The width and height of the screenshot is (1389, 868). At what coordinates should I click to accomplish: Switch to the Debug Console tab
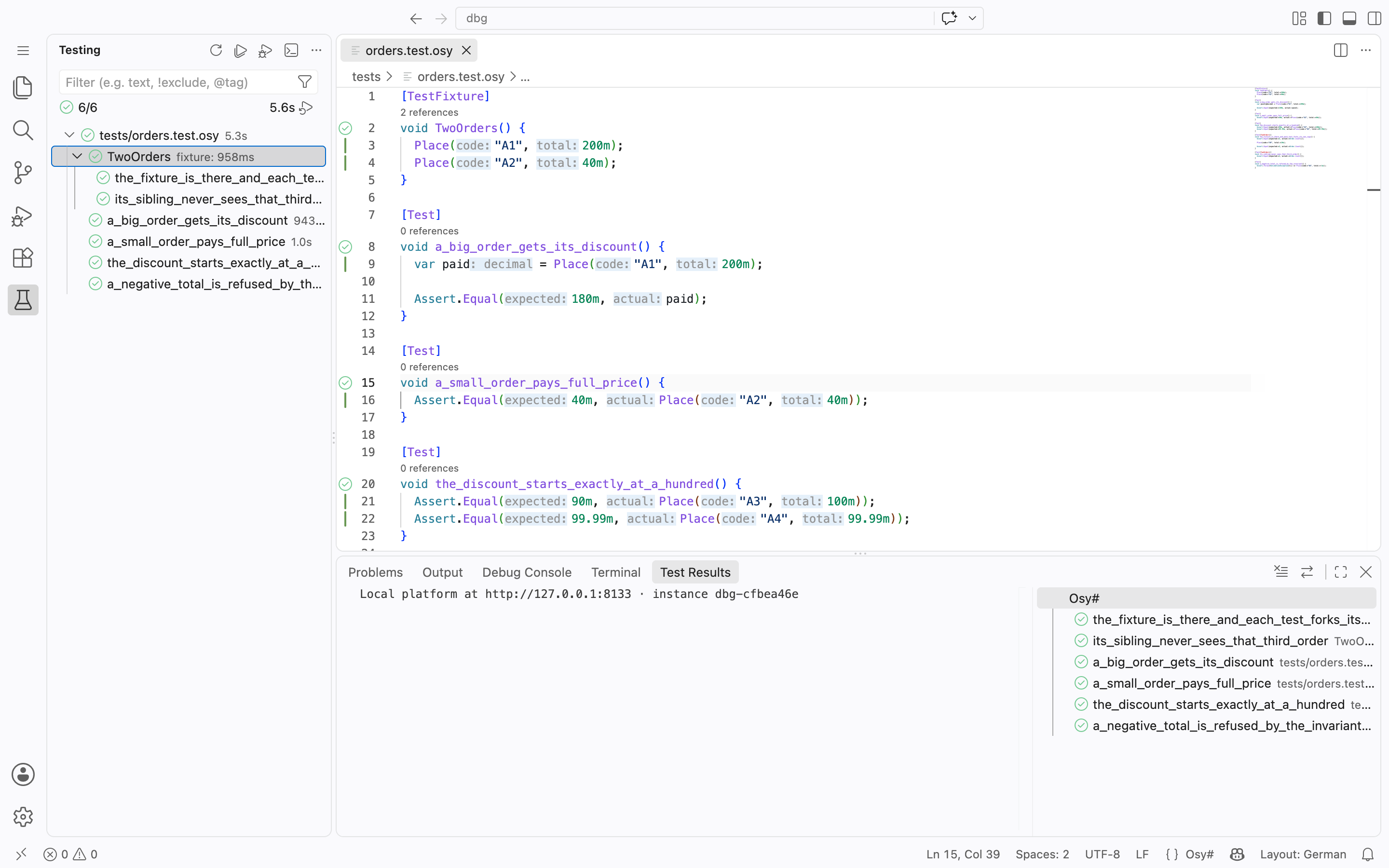pos(527,572)
